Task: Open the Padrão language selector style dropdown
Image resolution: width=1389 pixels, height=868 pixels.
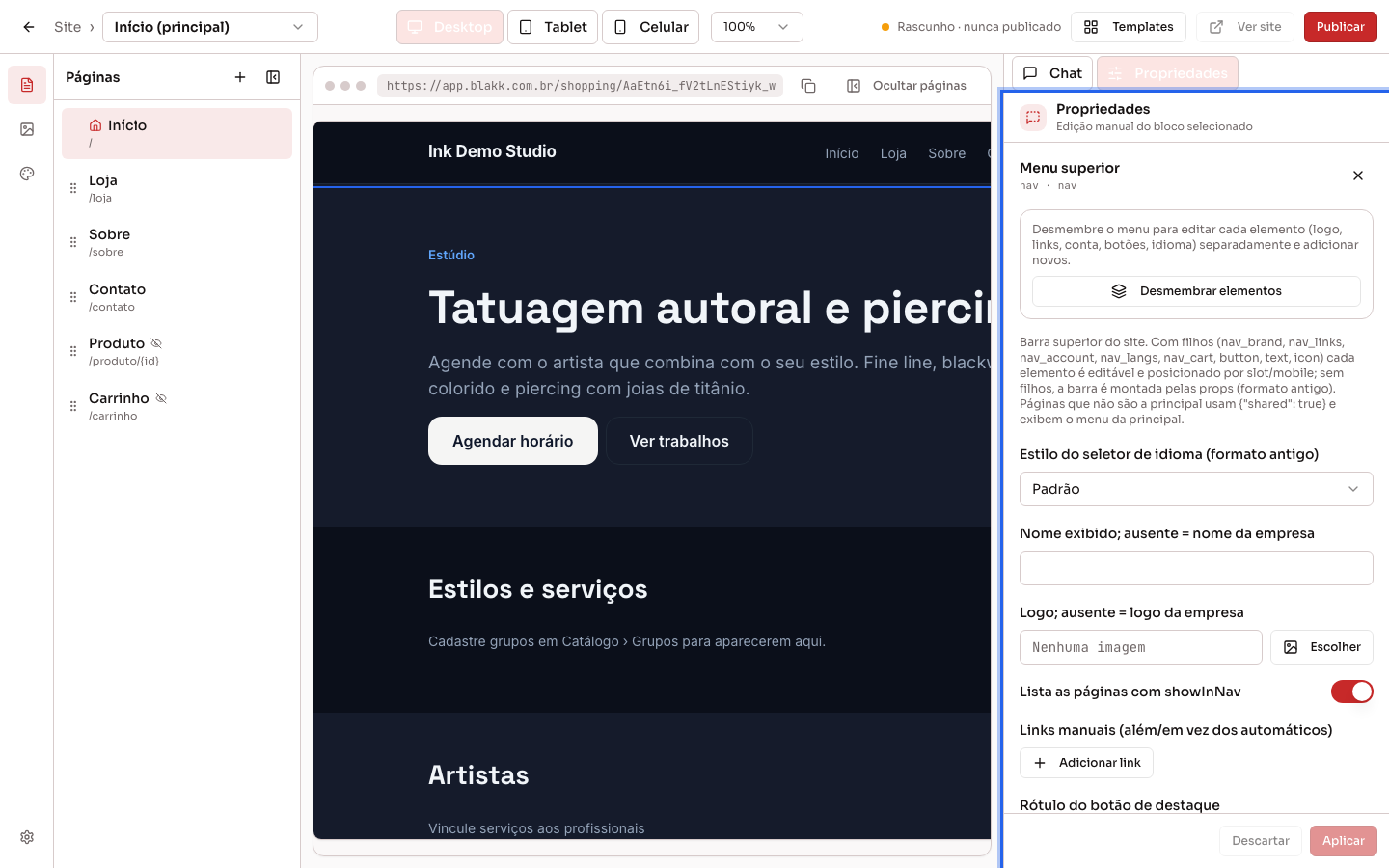Action: (x=1196, y=489)
